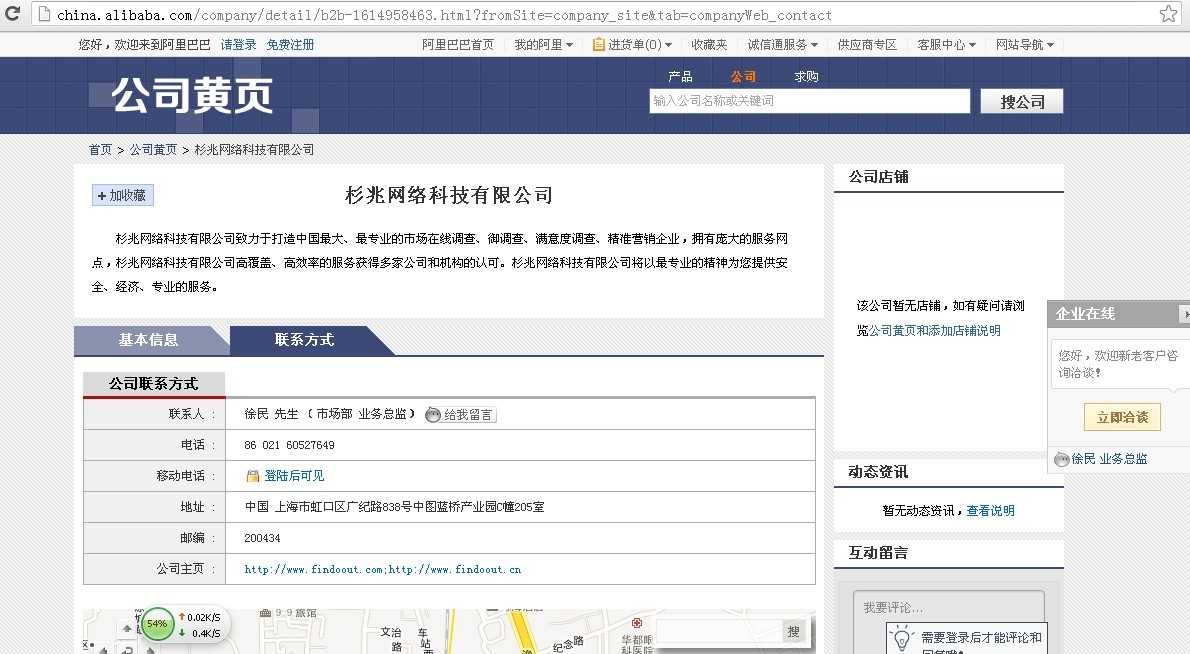Expand the 客服中心 dropdown
Viewport: 1190px width, 654px height.
coord(946,45)
